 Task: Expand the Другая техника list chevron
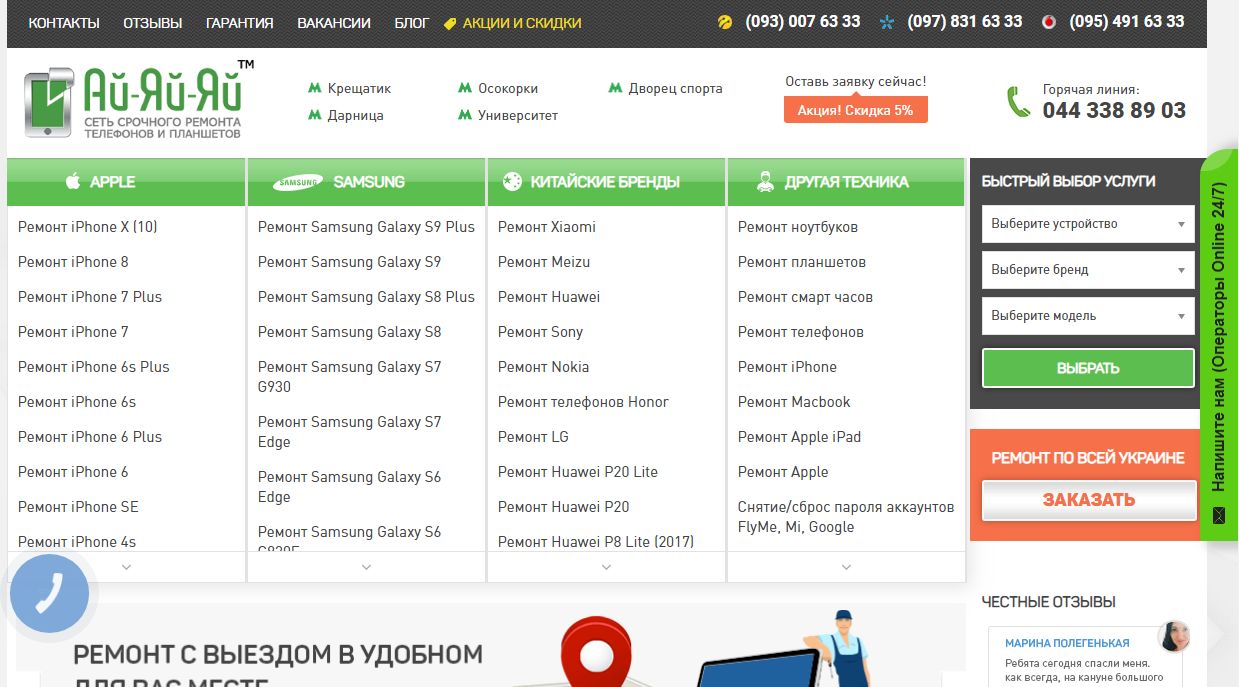(x=846, y=567)
